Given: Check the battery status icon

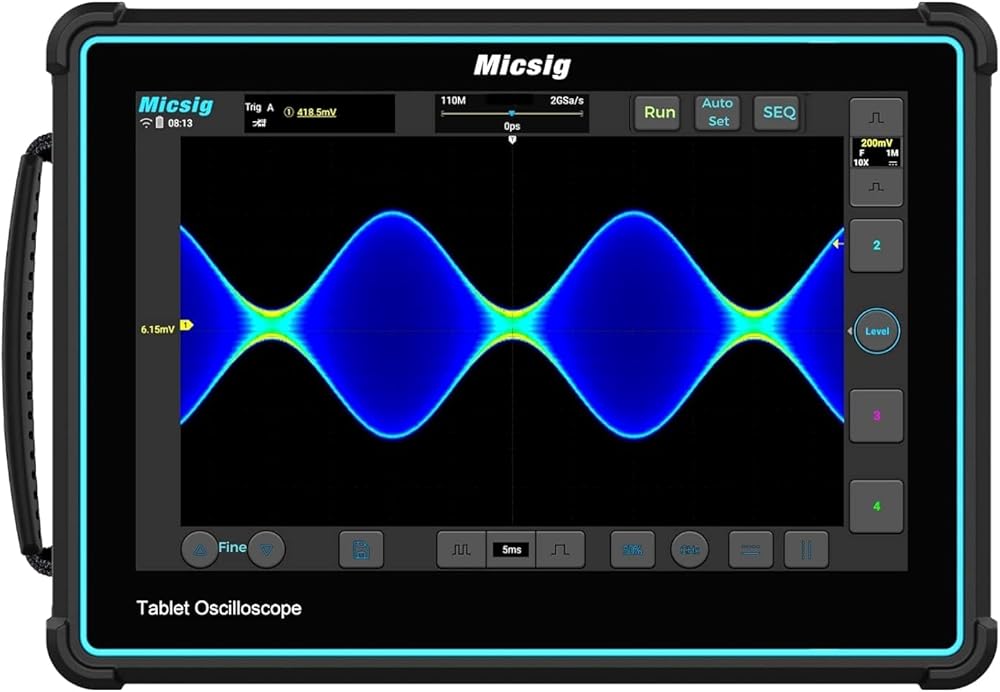Looking at the screenshot, I should pyautogui.click(x=160, y=122).
